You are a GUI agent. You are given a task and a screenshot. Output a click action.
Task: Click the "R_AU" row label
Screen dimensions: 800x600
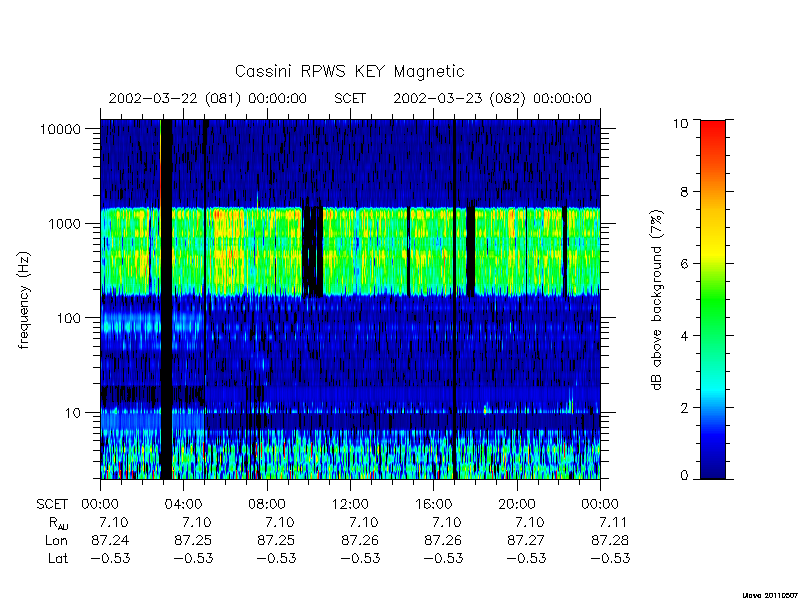click(x=58, y=523)
